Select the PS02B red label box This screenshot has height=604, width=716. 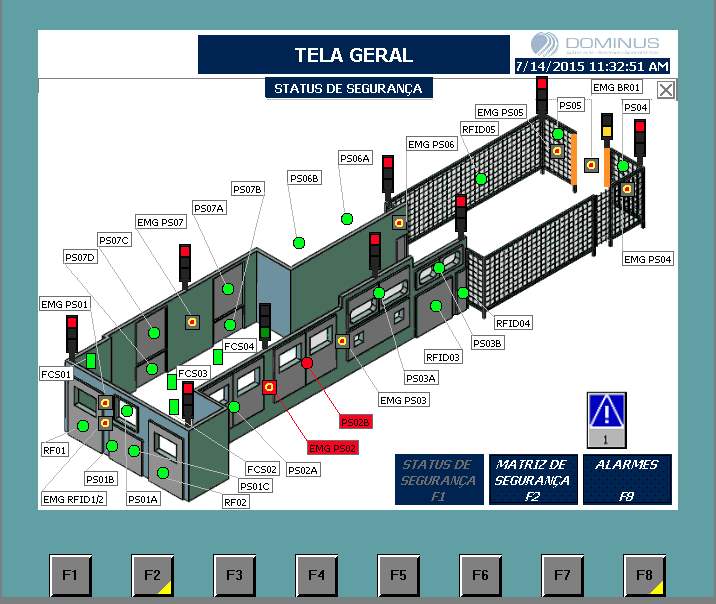(356, 422)
